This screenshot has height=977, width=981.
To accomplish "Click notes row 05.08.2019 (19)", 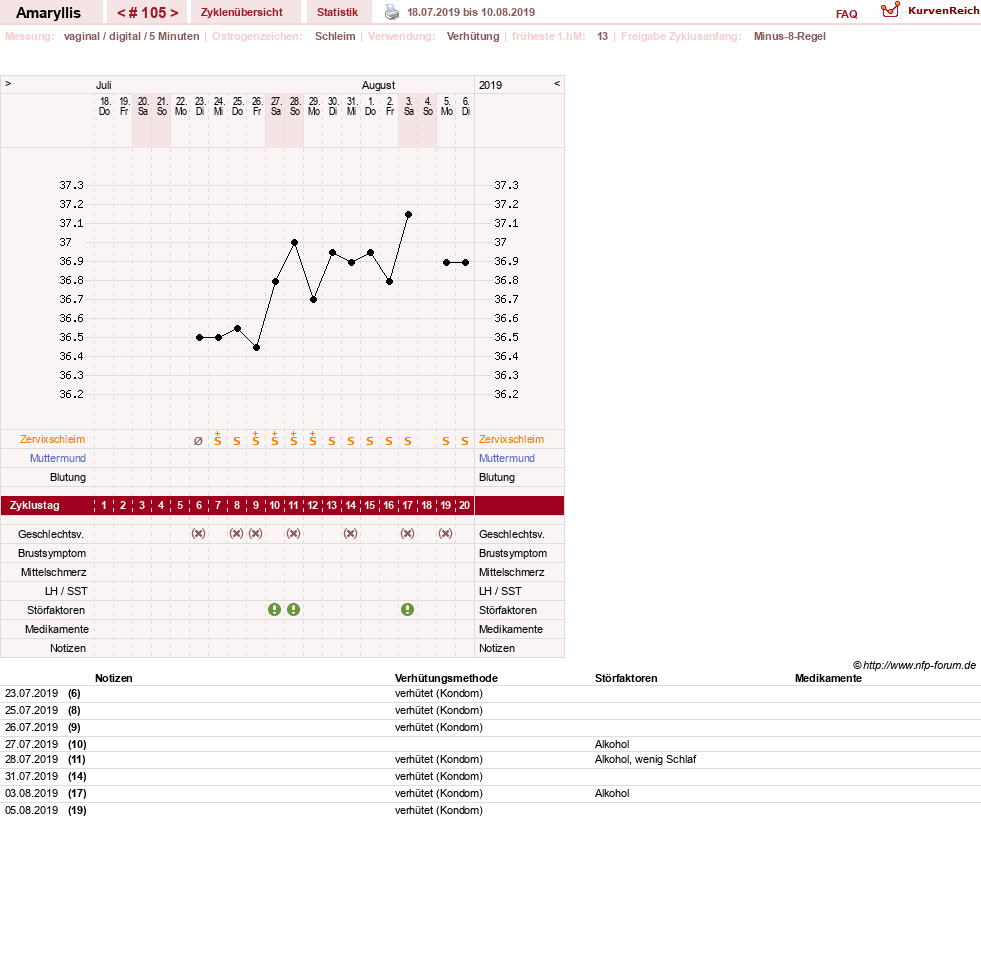I will [x=490, y=811].
